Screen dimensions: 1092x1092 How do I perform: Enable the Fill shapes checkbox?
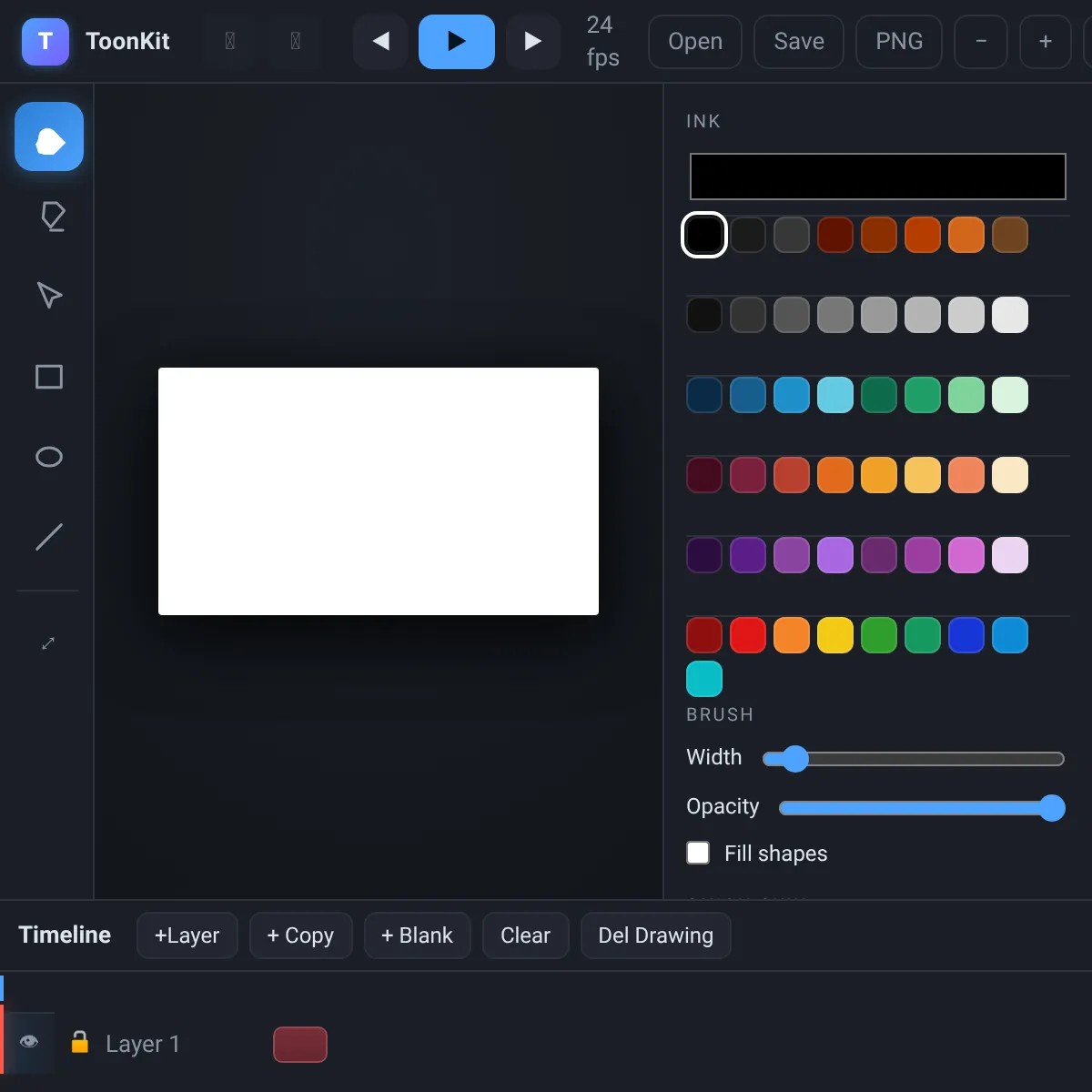[x=698, y=853]
